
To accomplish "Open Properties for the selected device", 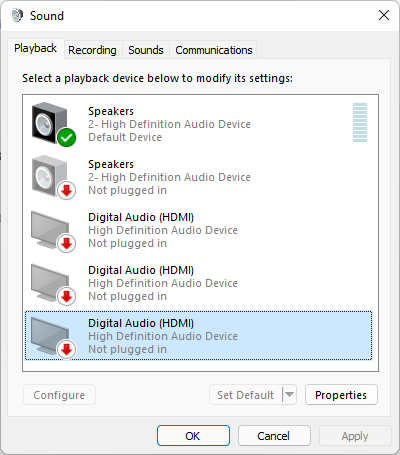I will (341, 395).
